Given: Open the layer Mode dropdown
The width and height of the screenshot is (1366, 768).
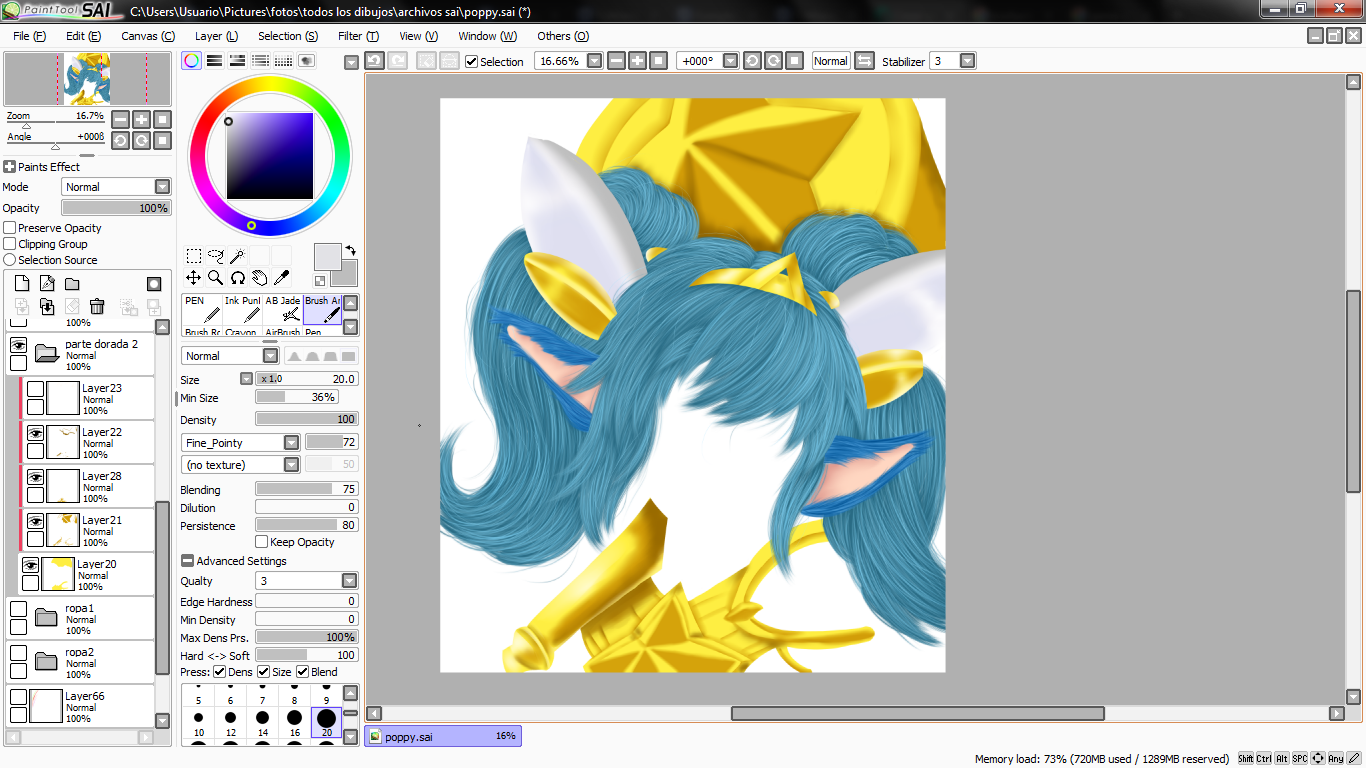Looking at the screenshot, I should click(162, 187).
